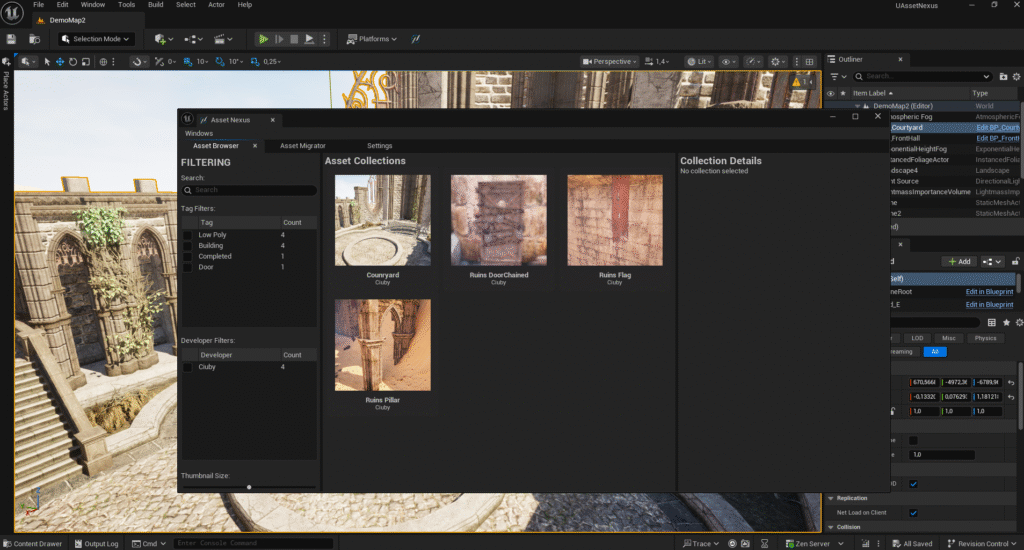Click the Save current level icon
The width and height of the screenshot is (1024, 550).
[11, 39]
